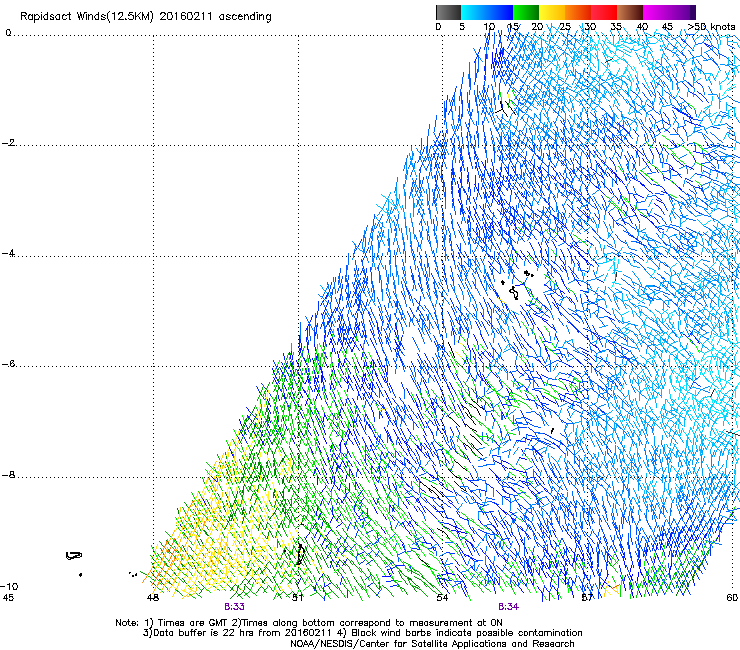The height and width of the screenshot is (650, 740).
Task: Click the '-2' latitude axis label
Action: (8, 143)
